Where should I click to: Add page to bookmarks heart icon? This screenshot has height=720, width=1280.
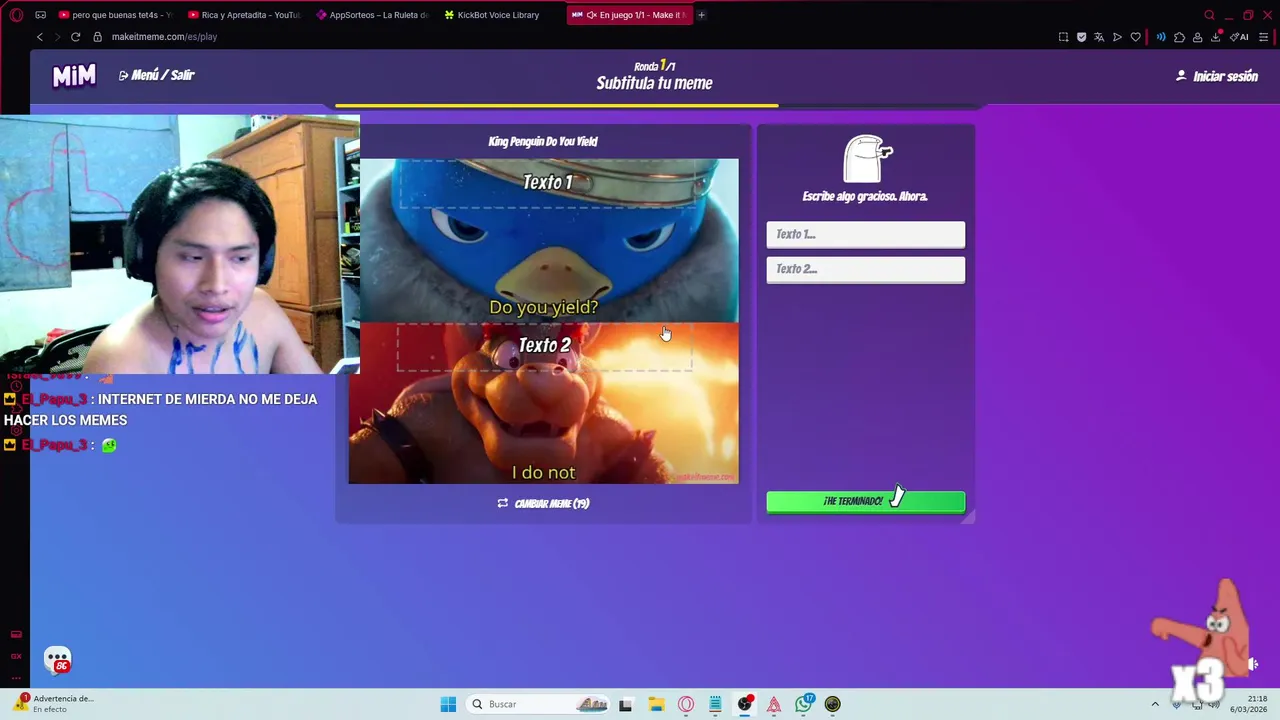pos(1135,37)
